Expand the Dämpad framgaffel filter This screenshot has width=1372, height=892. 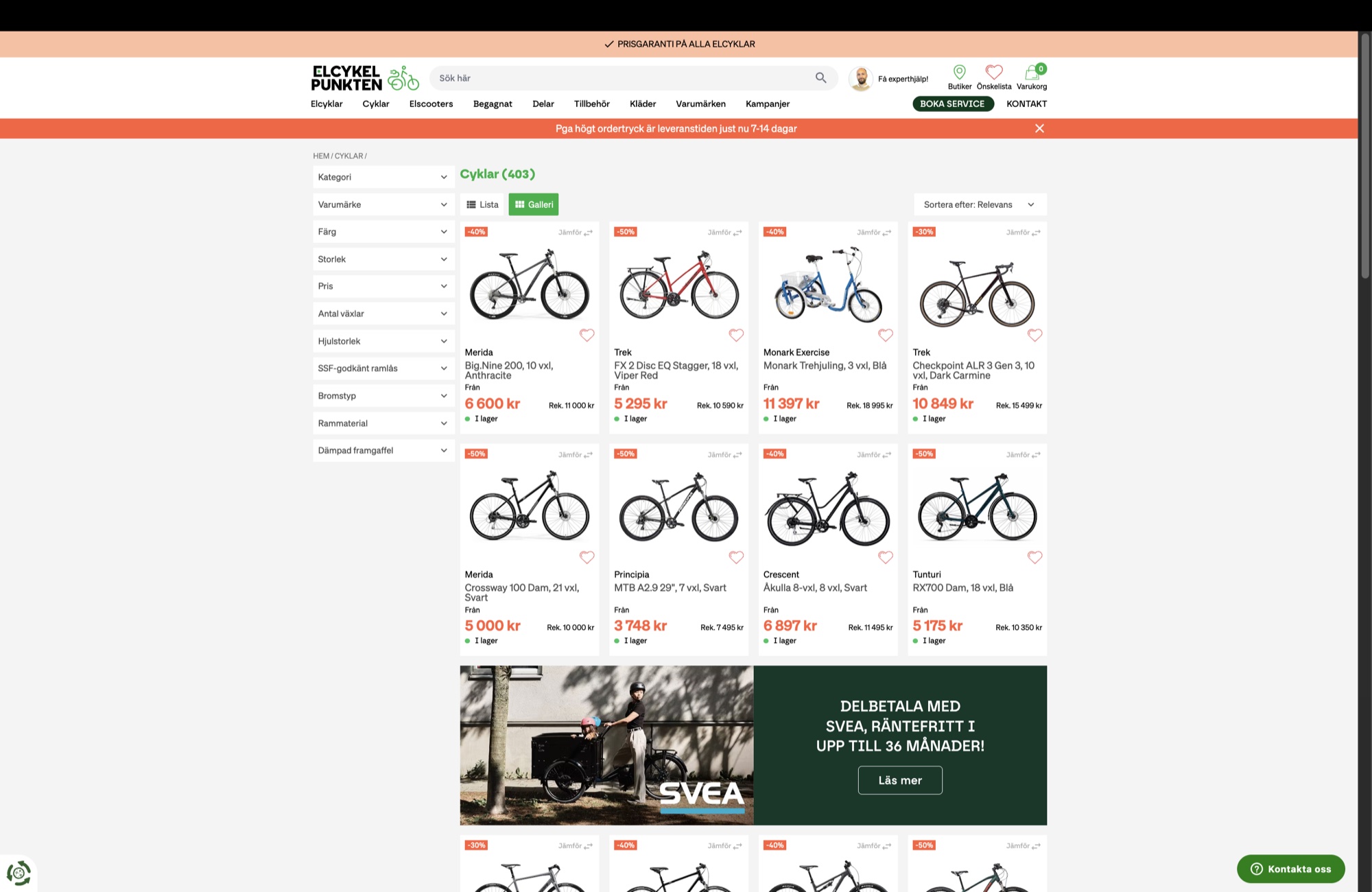click(x=383, y=450)
